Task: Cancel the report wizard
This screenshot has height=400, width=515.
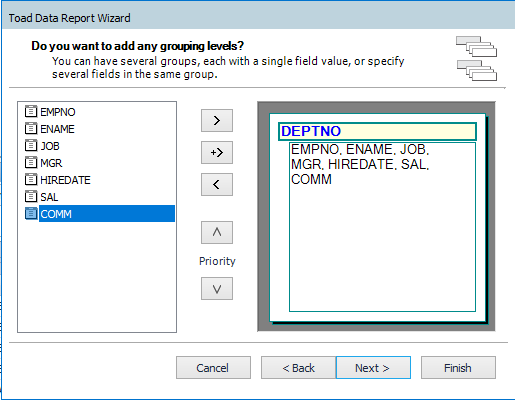Action: [x=213, y=368]
